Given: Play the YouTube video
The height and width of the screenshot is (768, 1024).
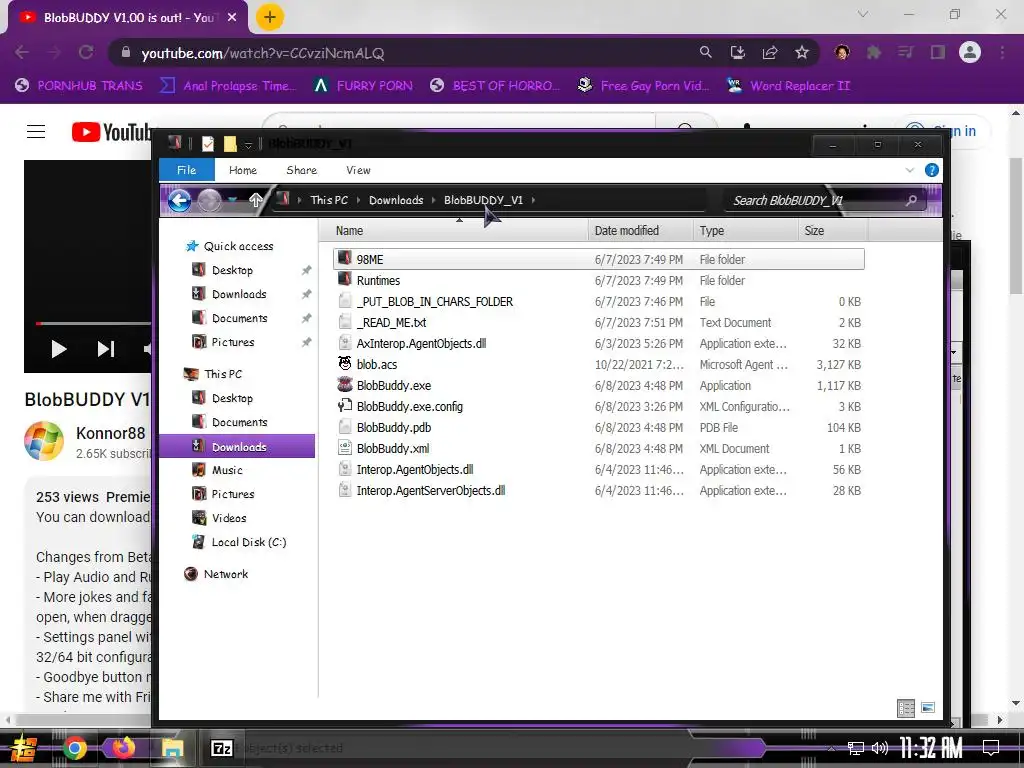Looking at the screenshot, I should (x=59, y=349).
